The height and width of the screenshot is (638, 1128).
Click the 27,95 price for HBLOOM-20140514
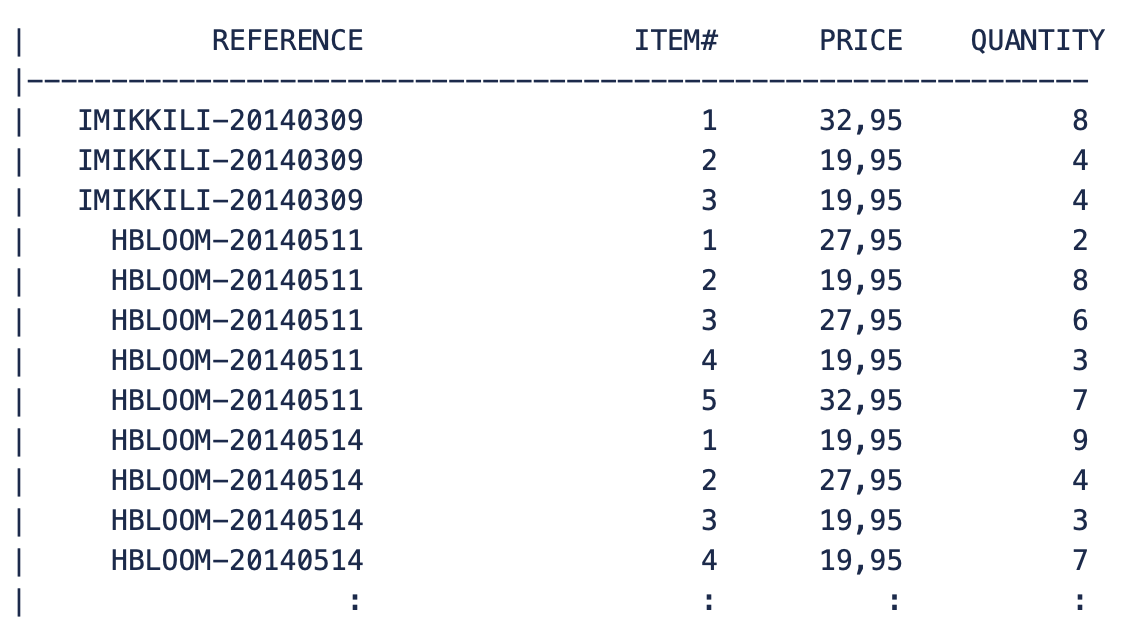click(860, 481)
